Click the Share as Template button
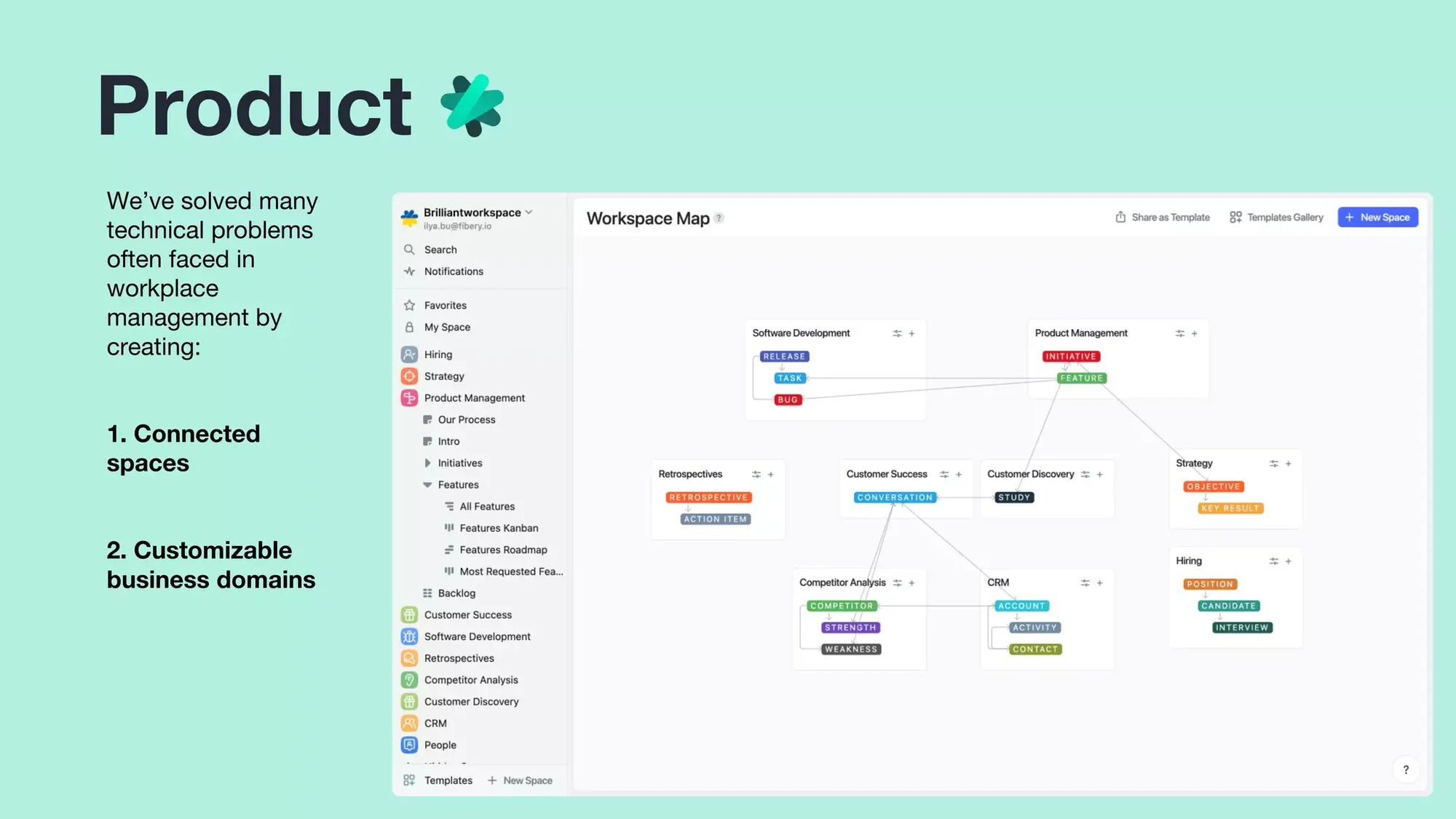The image size is (1456, 819). pyautogui.click(x=1163, y=217)
